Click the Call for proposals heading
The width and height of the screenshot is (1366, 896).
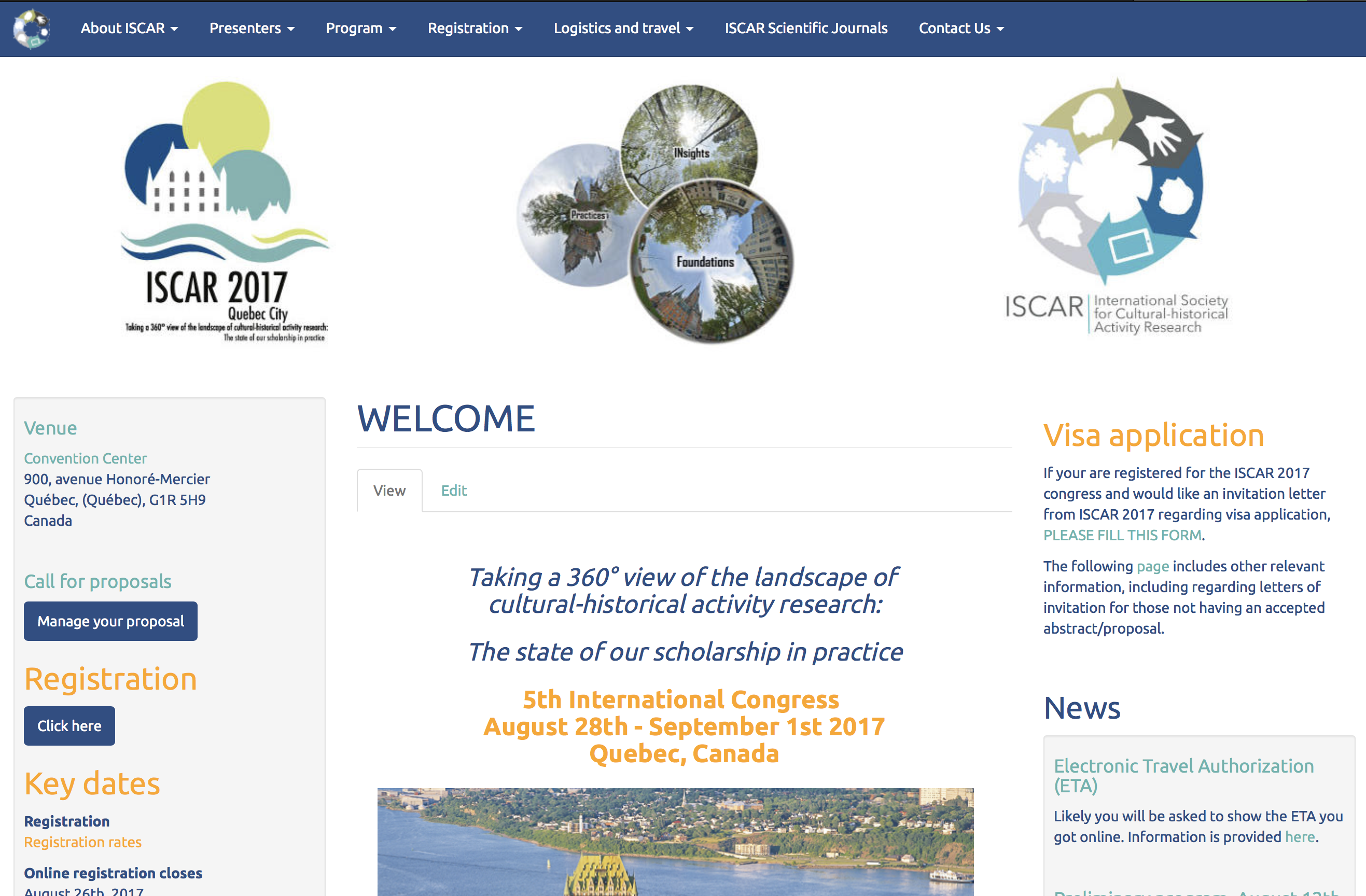[x=97, y=581]
